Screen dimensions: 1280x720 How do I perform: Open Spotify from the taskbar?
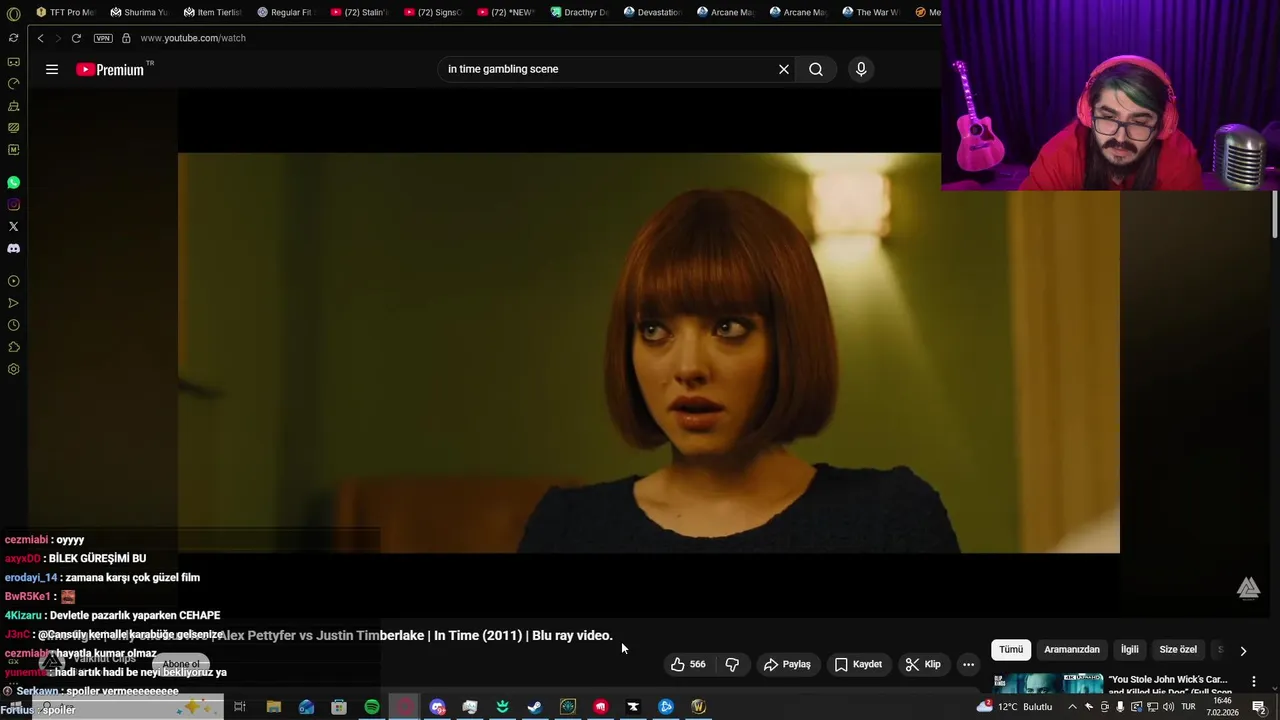coord(372,707)
